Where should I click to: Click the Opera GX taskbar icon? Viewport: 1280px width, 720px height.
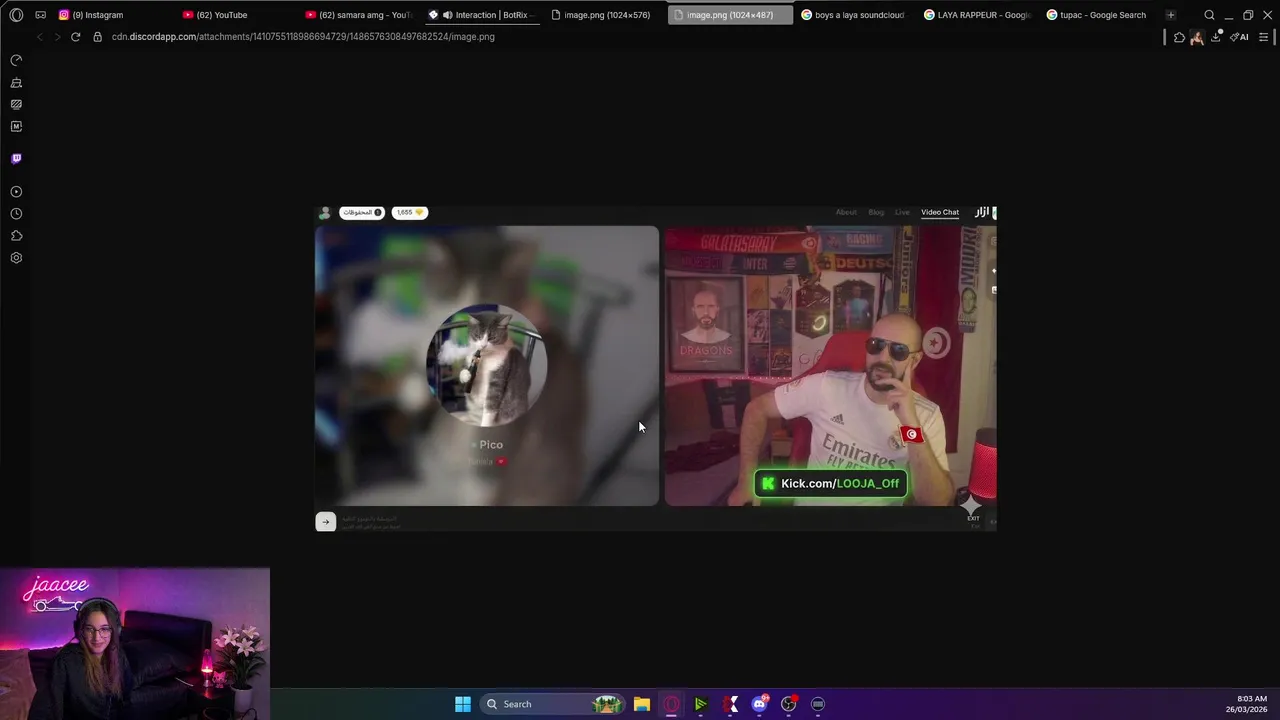(x=671, y=704)
